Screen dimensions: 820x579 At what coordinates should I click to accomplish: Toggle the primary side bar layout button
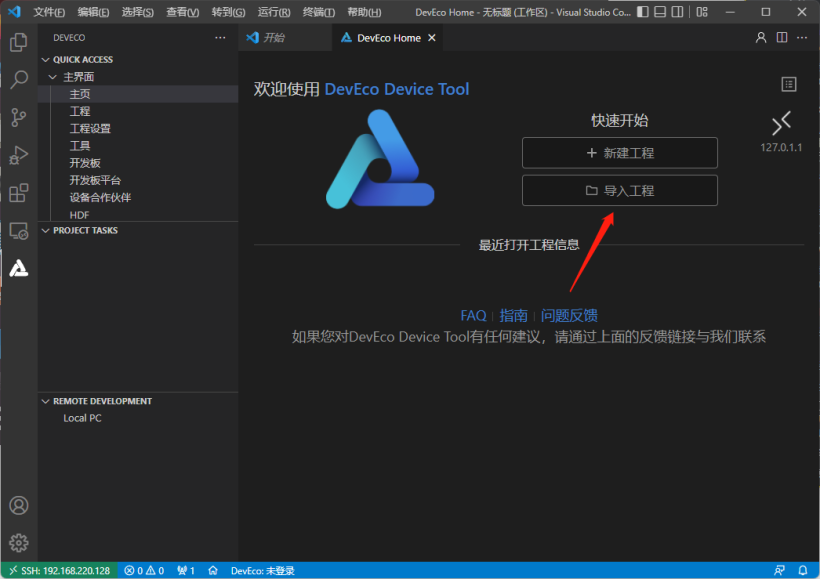click(x=643, y=12)
